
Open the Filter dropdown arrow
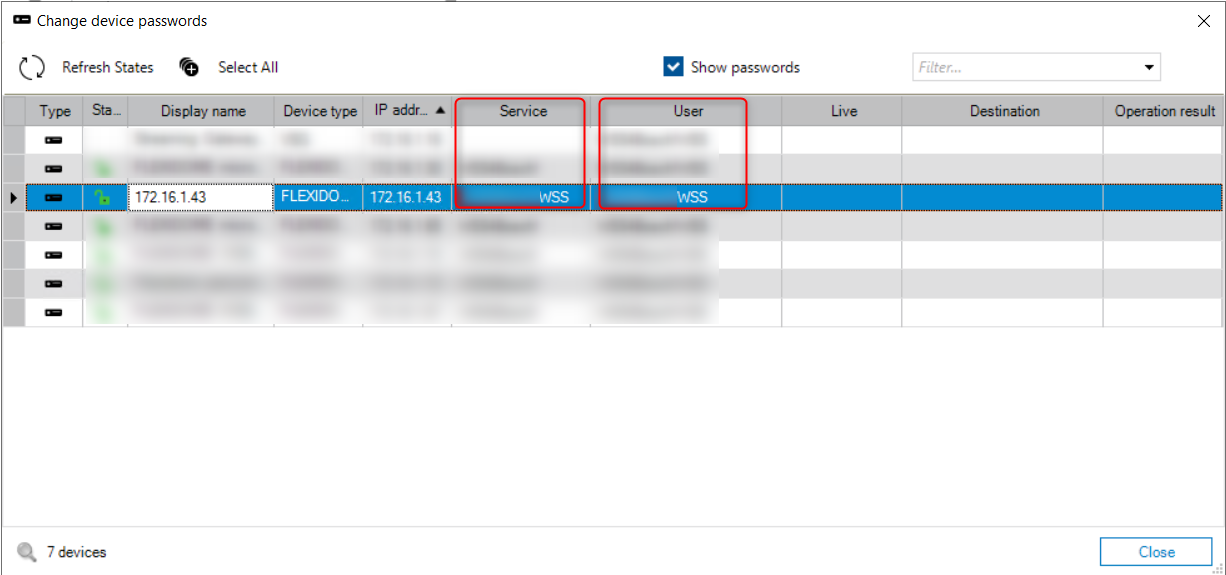coord(1148,68)
